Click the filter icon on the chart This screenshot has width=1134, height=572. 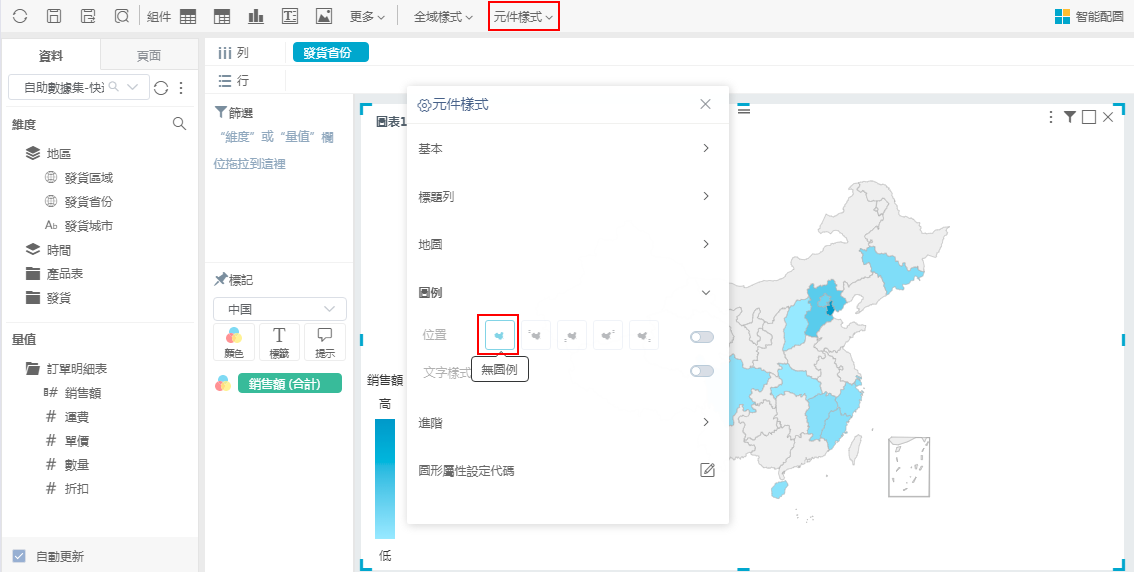(x=1070, y=117)
